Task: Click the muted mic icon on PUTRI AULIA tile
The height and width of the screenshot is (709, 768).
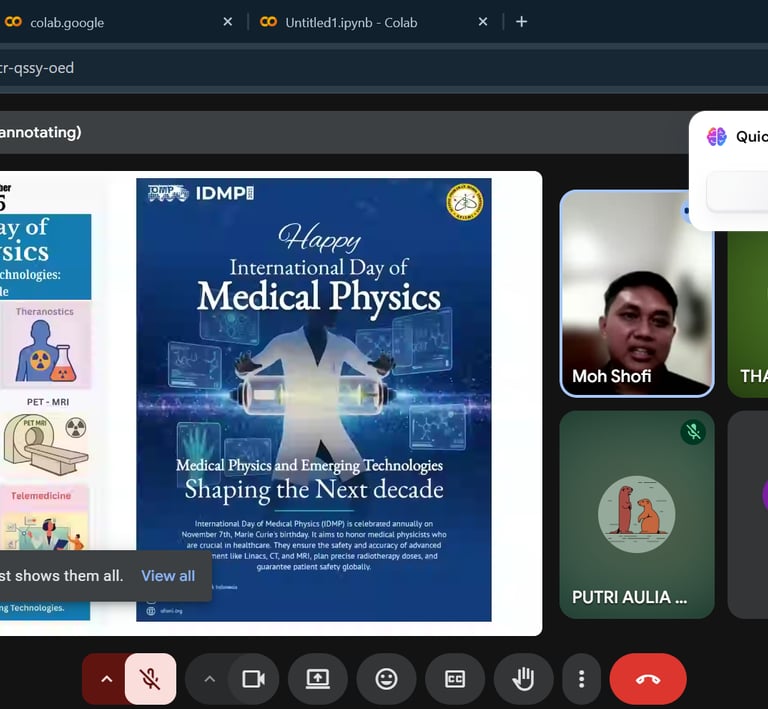Action: 693,432
